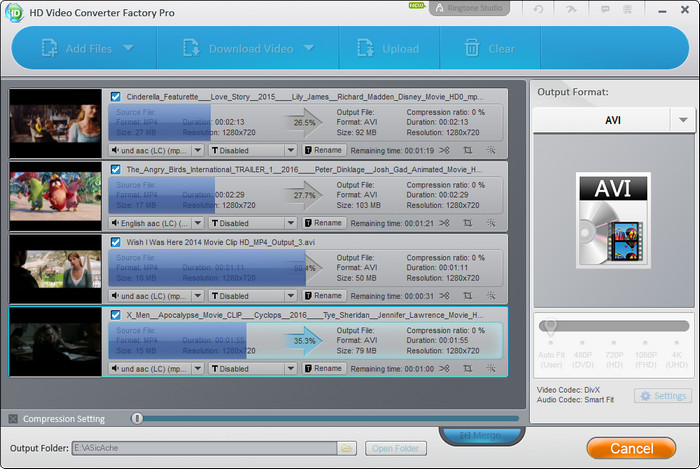Click the Clear trash can icon
Screen dimensions: 700x469
[472, 48]
